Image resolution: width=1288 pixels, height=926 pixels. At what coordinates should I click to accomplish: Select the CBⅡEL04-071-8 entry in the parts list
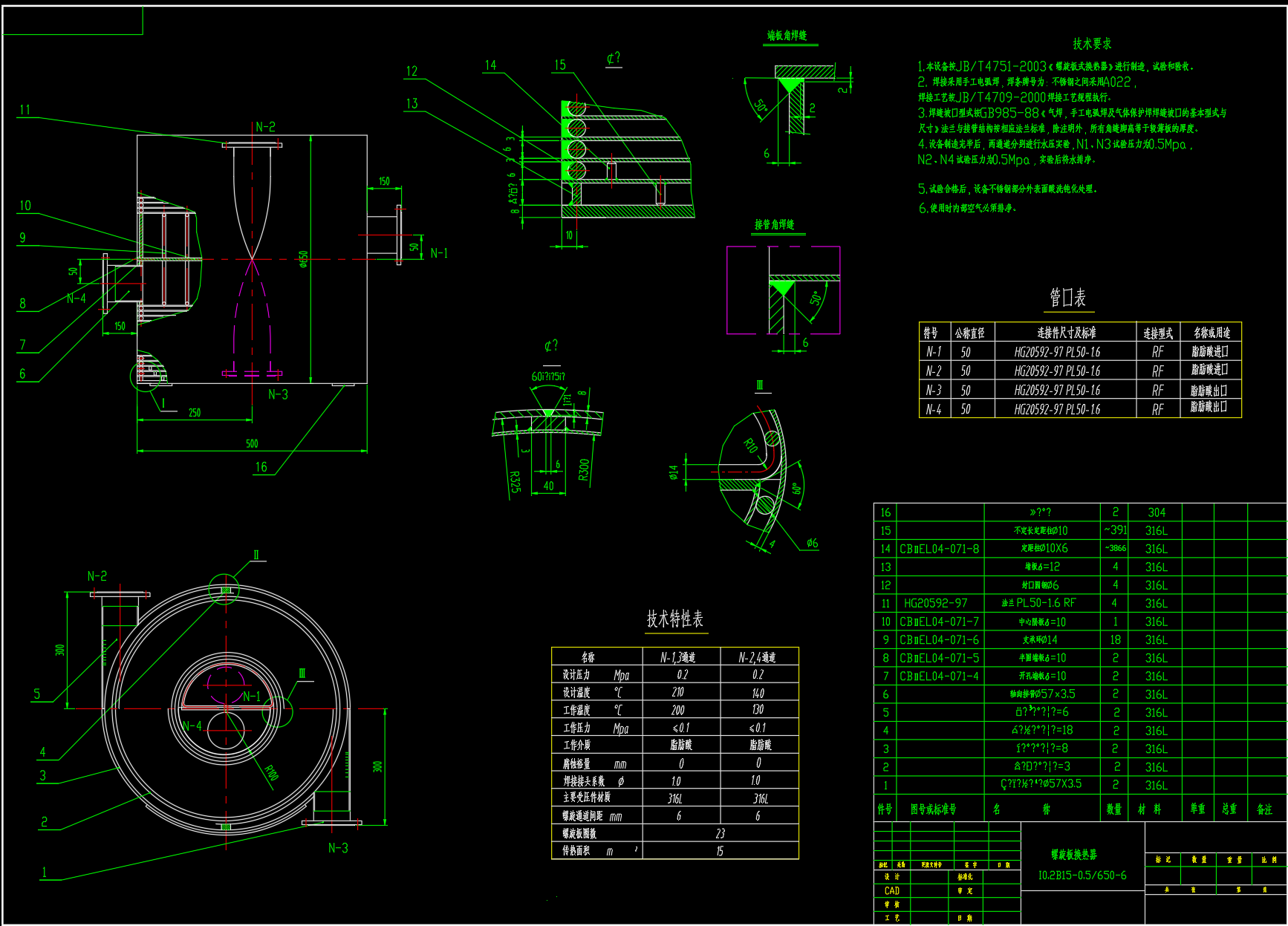pos(939,549)
